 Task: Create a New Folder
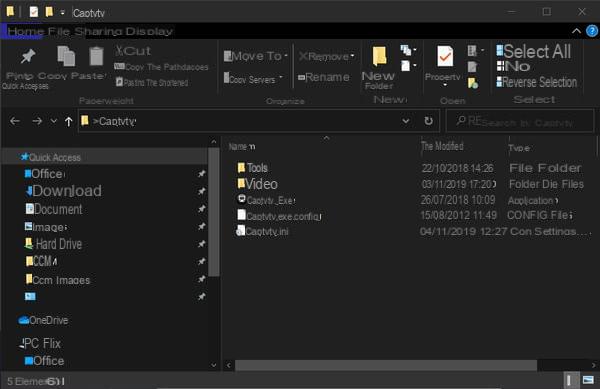(x=379, y=68)
